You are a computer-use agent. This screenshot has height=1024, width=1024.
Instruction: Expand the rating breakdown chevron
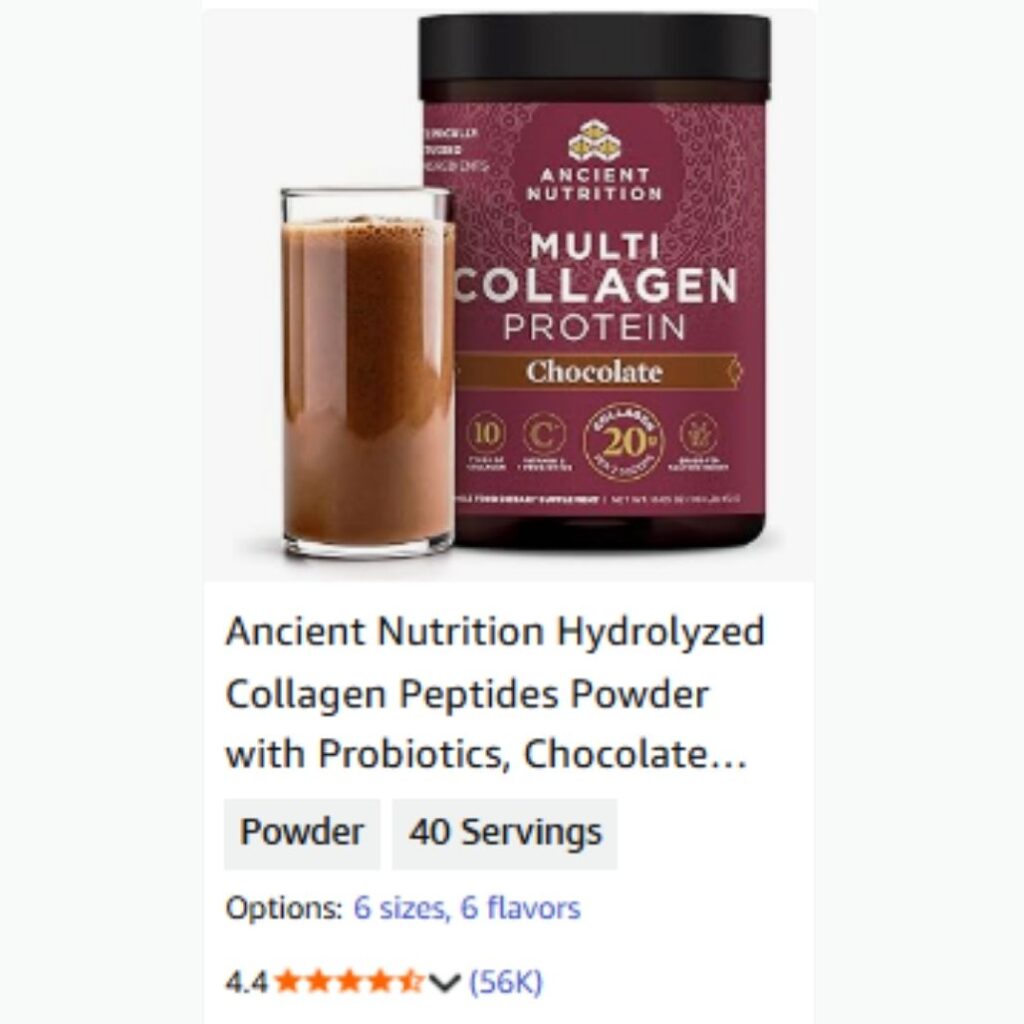445,982
